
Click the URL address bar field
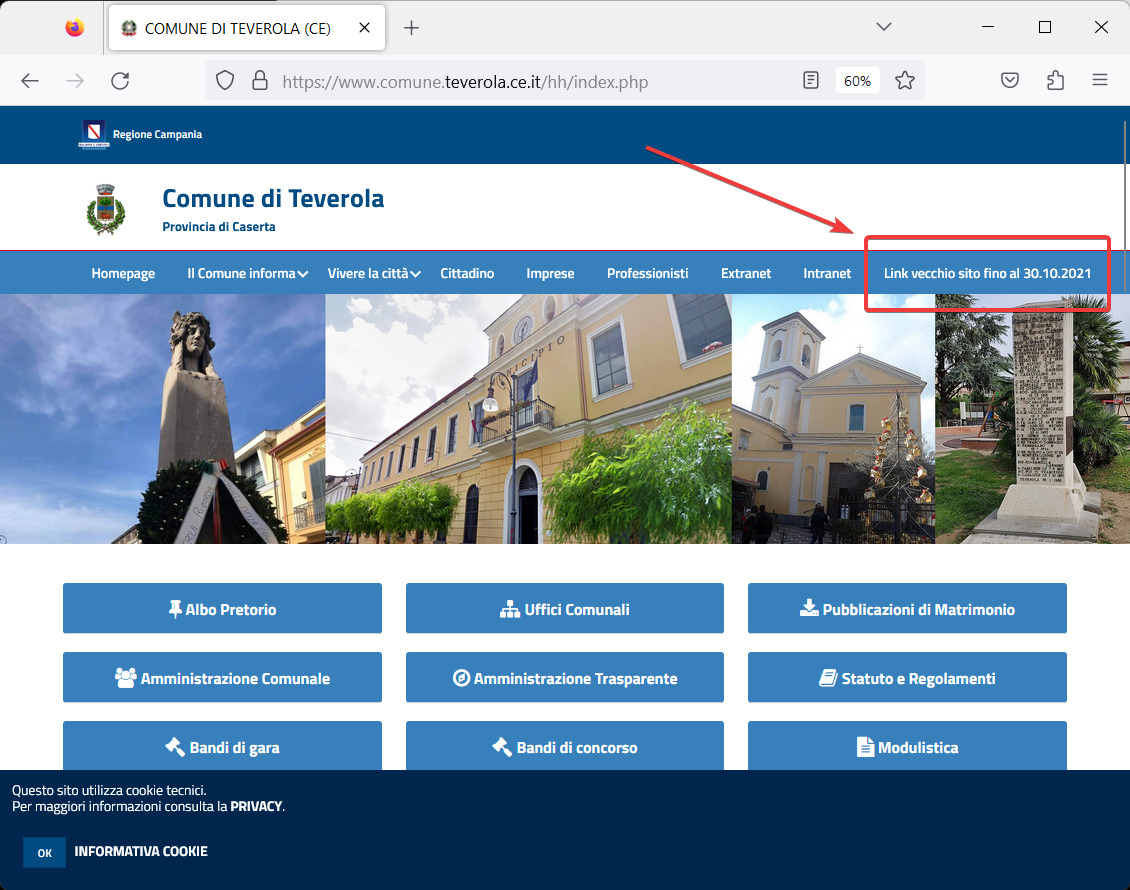pos(530,81)
